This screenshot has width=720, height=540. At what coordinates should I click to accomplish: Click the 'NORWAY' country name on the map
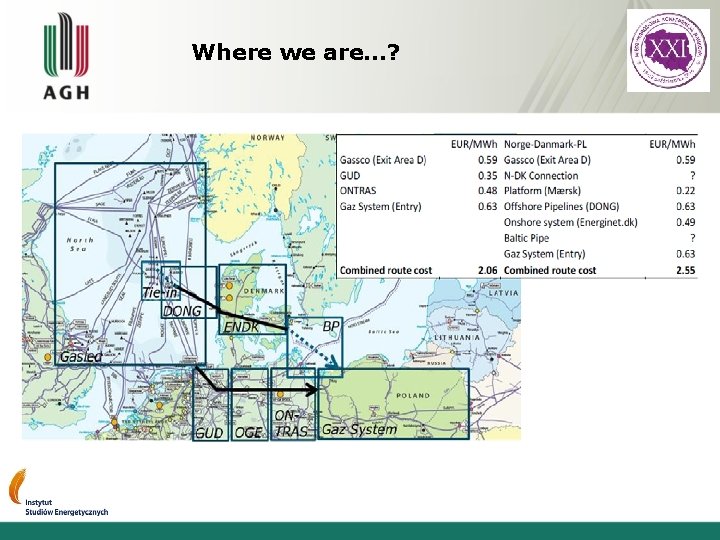(x=268, y=138)
